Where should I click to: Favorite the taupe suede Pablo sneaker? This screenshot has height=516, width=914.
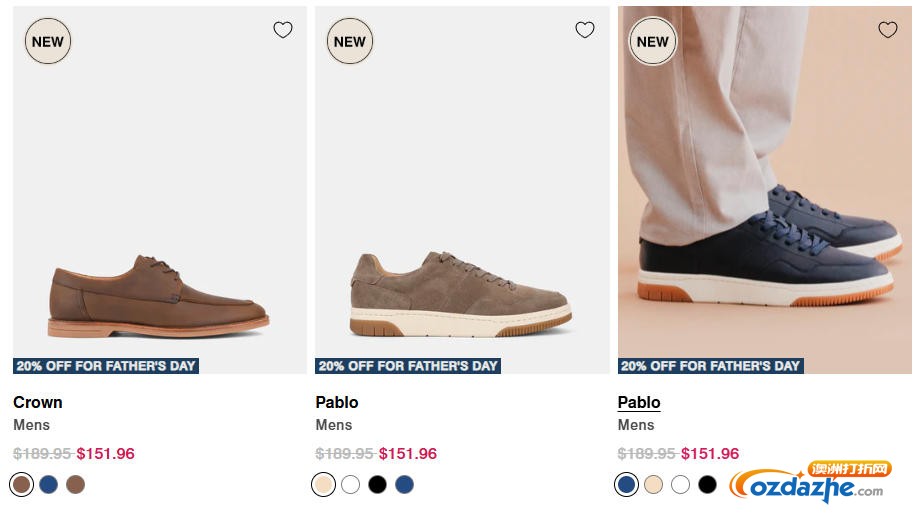coord(585,30)
